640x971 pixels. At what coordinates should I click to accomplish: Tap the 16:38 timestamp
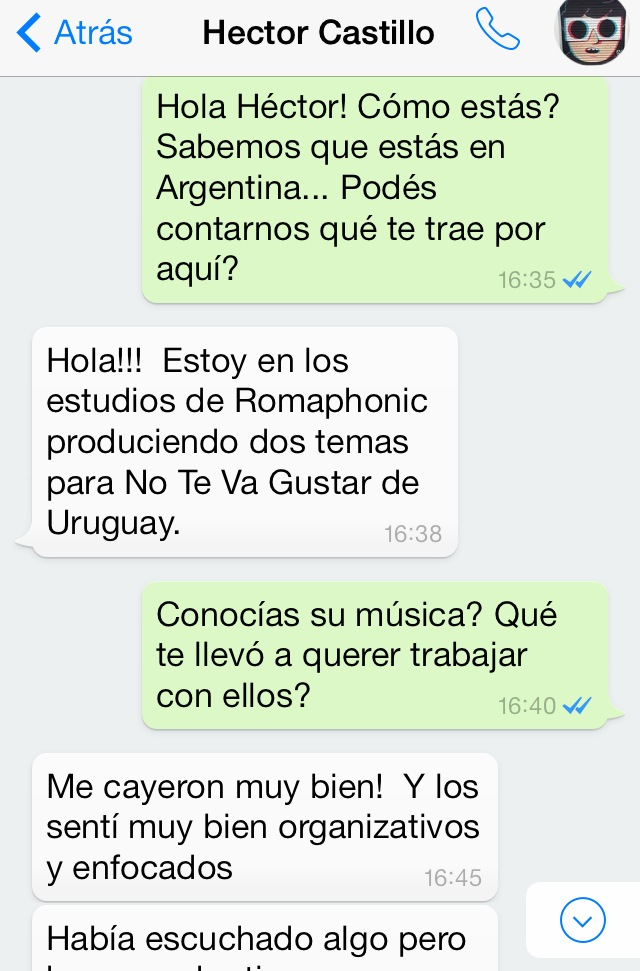pyautogui.click(x=413, y=534)
